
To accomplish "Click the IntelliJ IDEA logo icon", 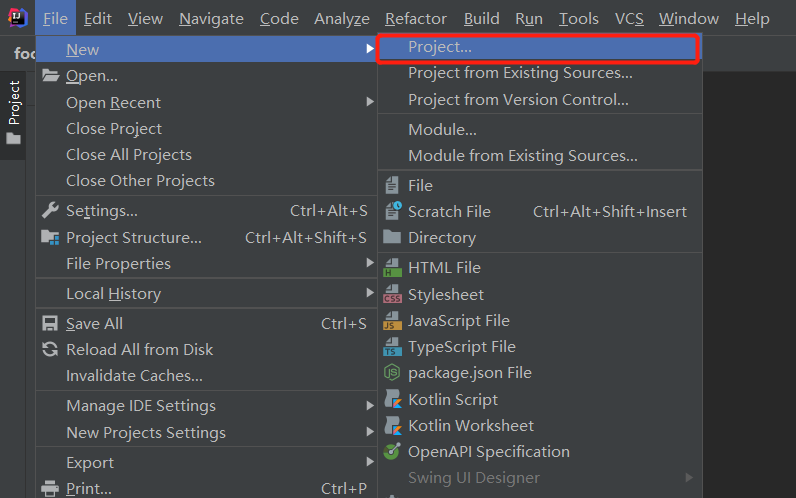I will pyautogui.click(x=17, y=18).
